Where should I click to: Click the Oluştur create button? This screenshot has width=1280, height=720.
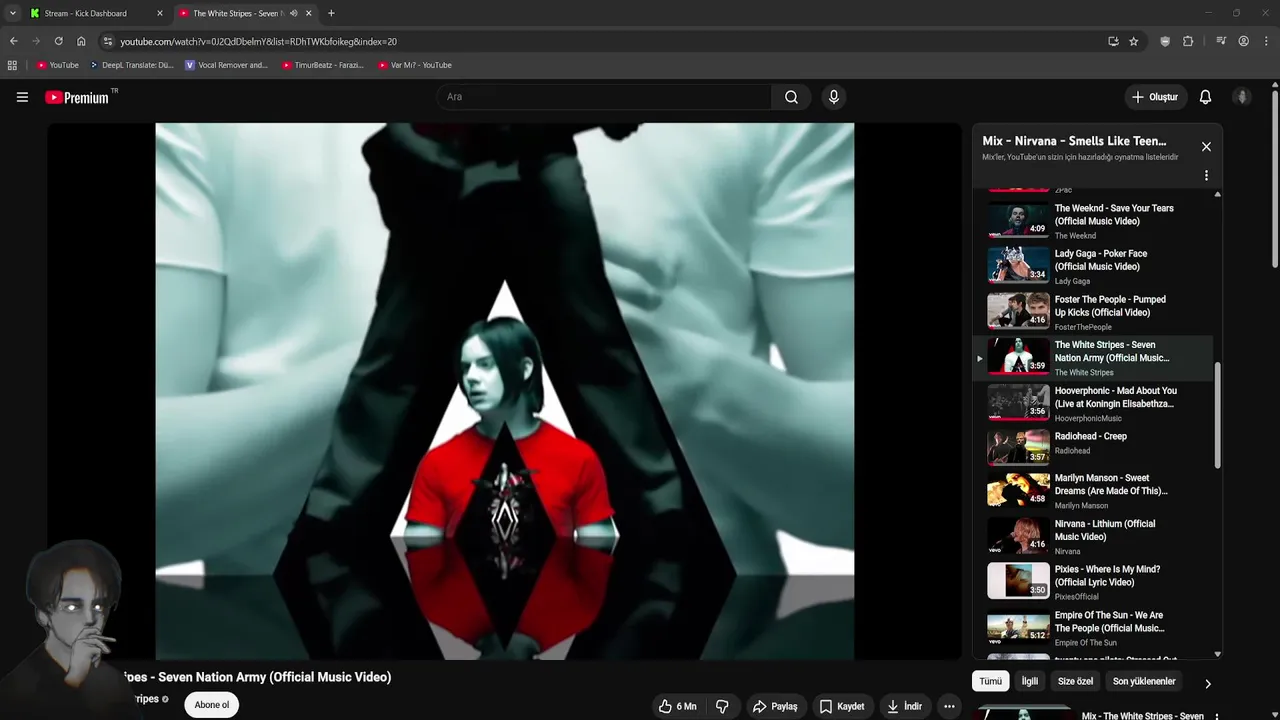pos(1154,97)
